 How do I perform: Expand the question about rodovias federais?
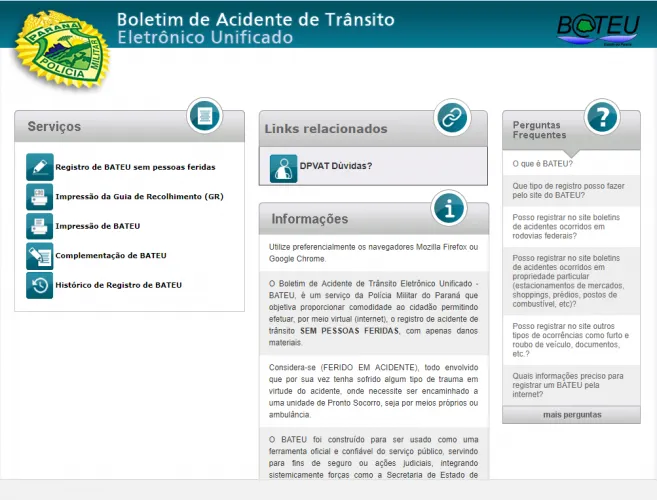[572, 226]
